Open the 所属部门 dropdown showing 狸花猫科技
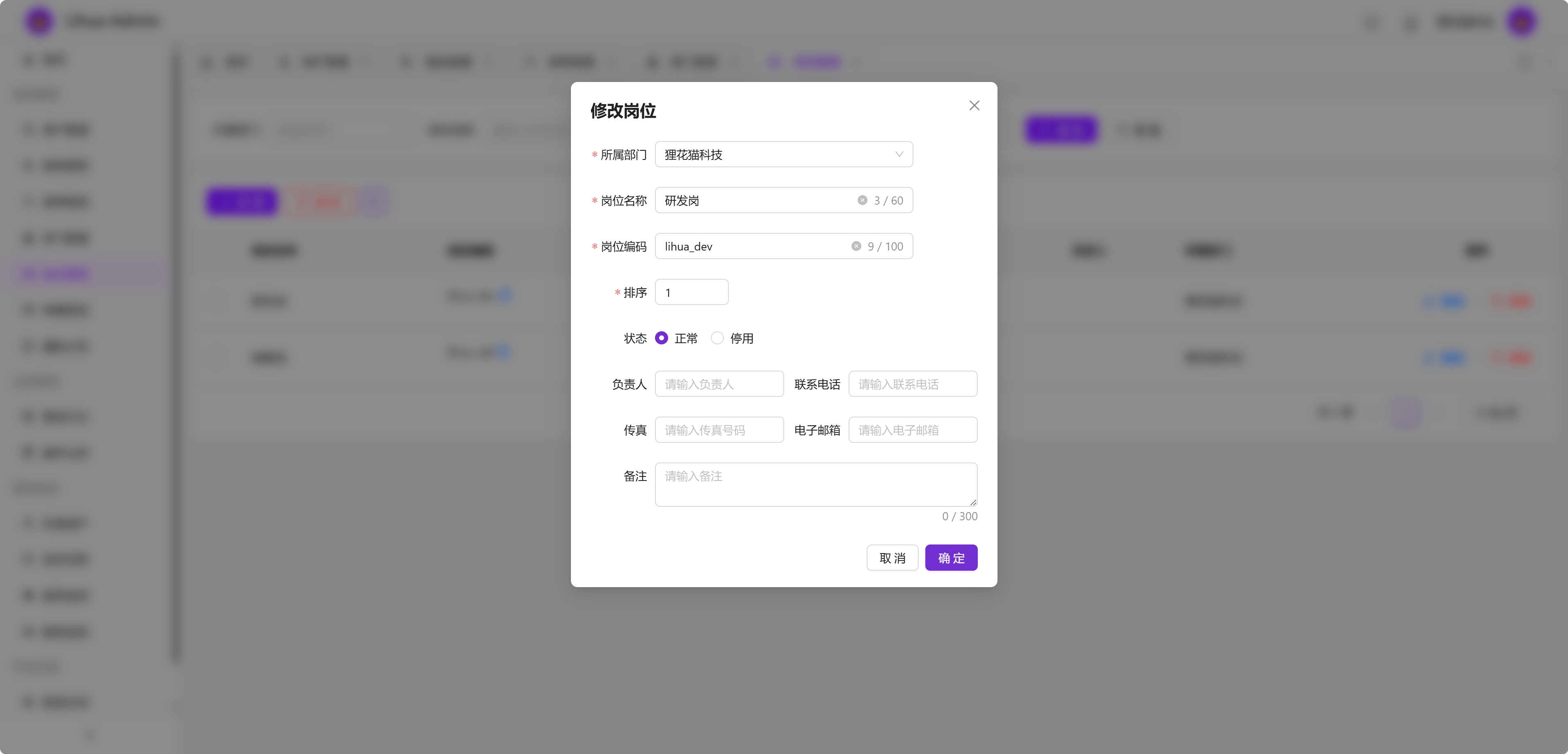The height and width of the screenshot is (754, 1568). 783,155
